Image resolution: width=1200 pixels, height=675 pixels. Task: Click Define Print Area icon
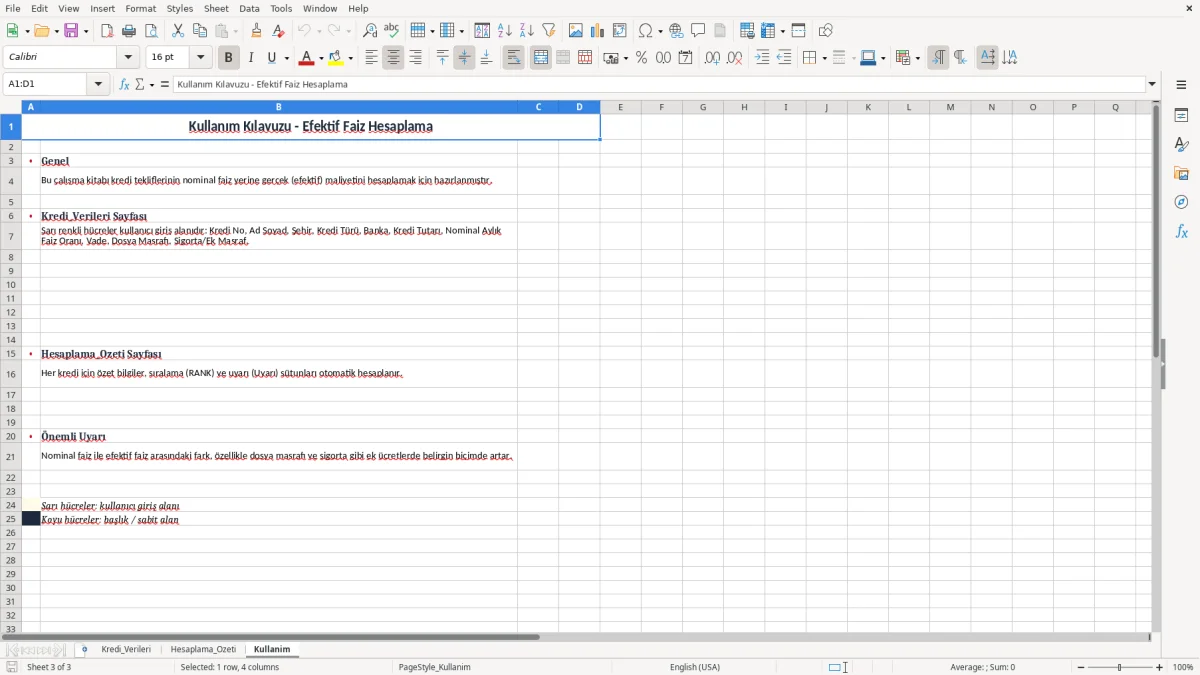click(747, 31)
